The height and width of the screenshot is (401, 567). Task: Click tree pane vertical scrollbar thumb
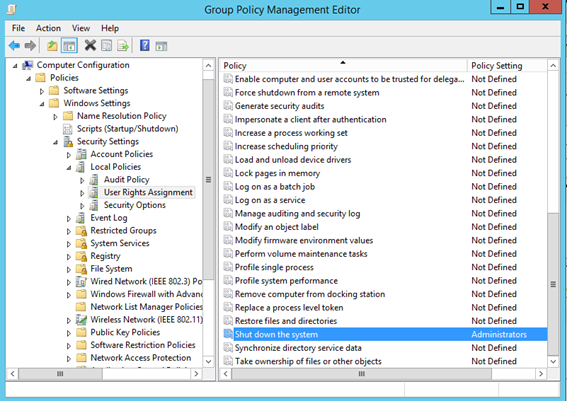208,180
